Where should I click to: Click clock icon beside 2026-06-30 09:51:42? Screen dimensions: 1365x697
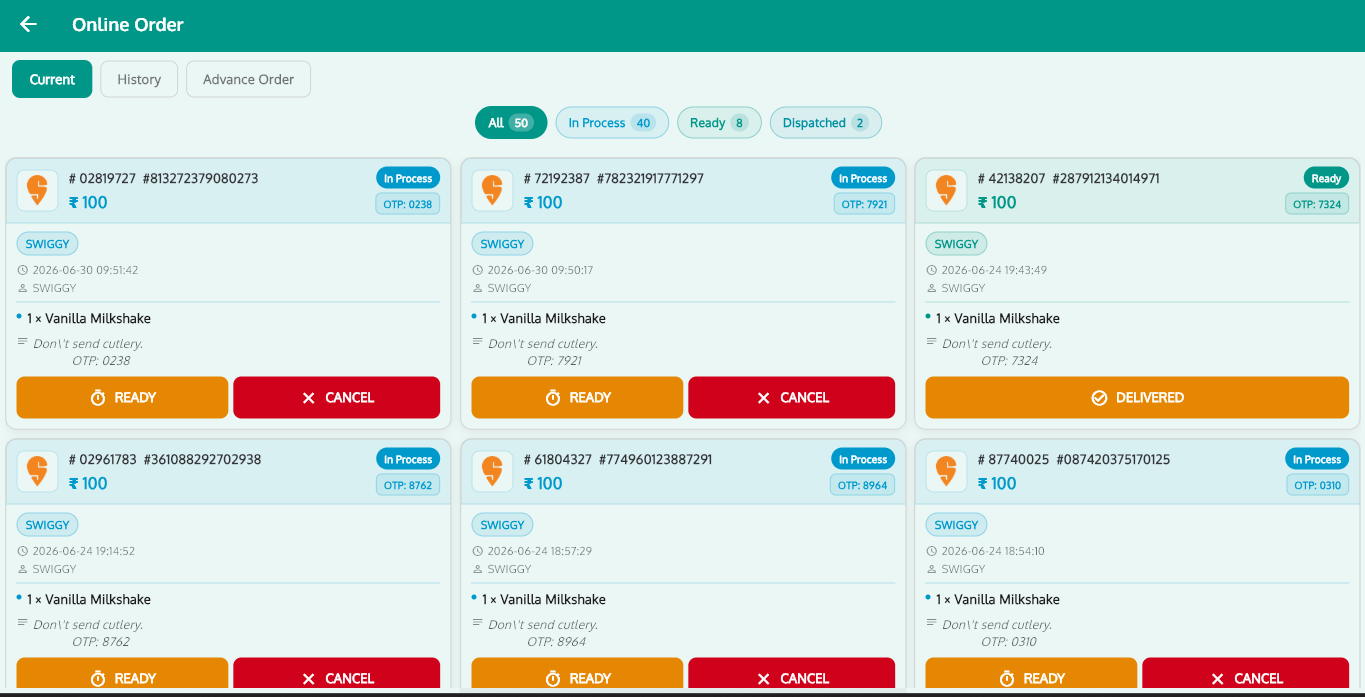point(23,270)
